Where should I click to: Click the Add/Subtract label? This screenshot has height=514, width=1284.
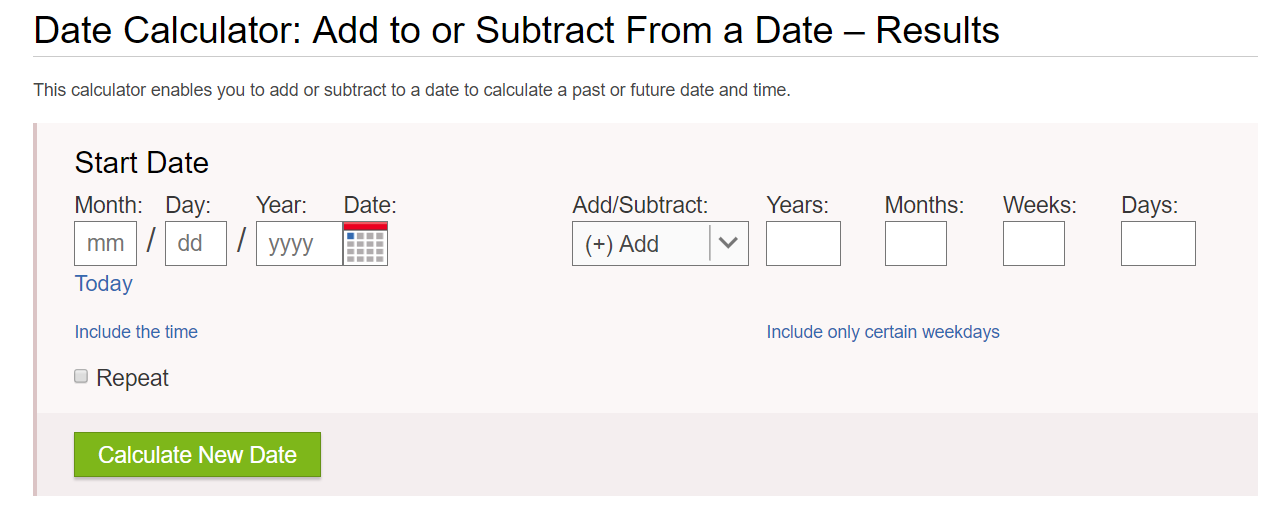(640, 205)
